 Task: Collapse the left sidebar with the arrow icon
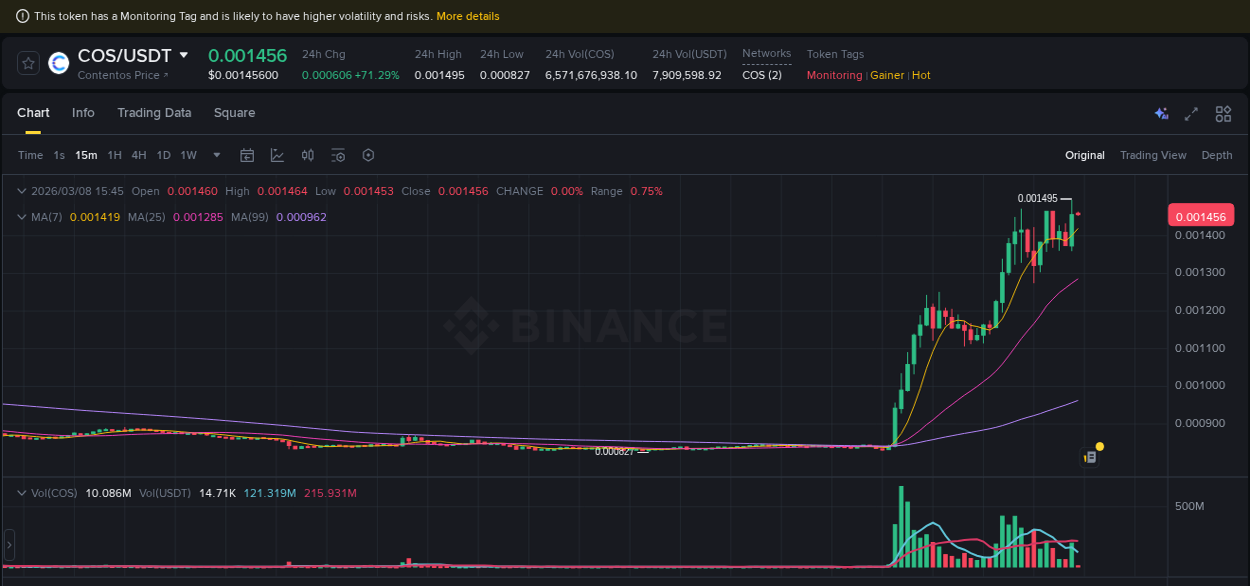[x=8, y=545]
